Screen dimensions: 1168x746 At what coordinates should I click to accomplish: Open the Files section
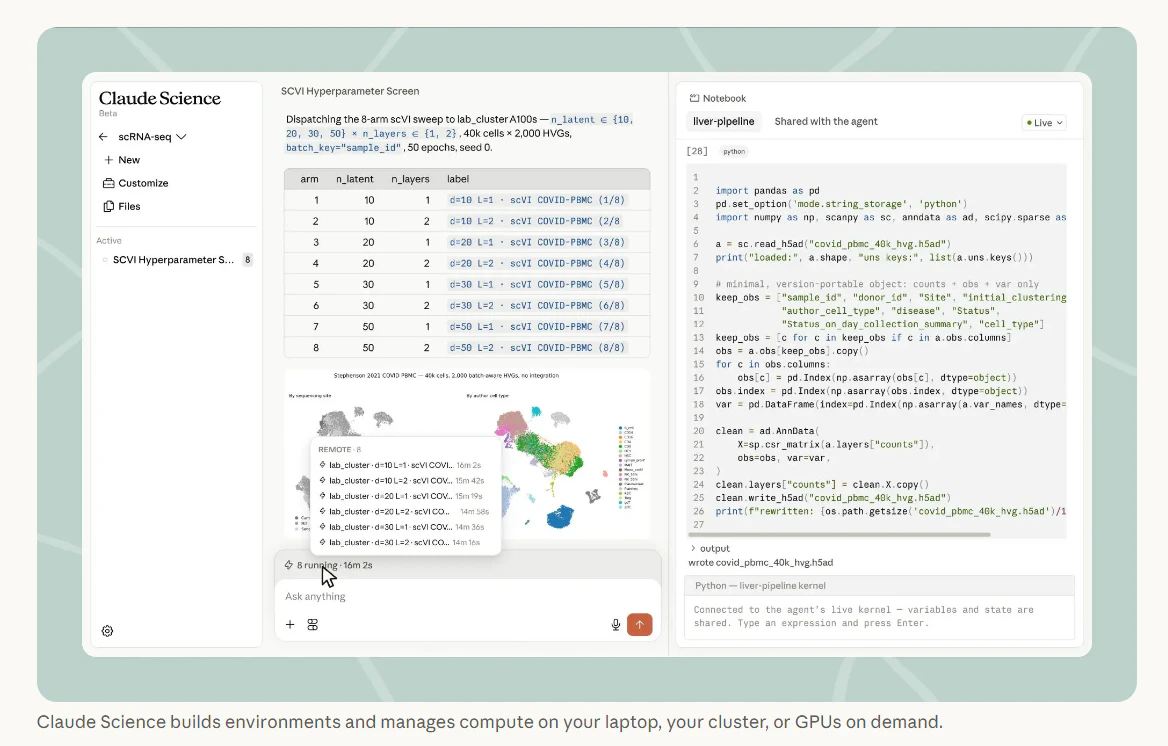(x=122, y=206)
